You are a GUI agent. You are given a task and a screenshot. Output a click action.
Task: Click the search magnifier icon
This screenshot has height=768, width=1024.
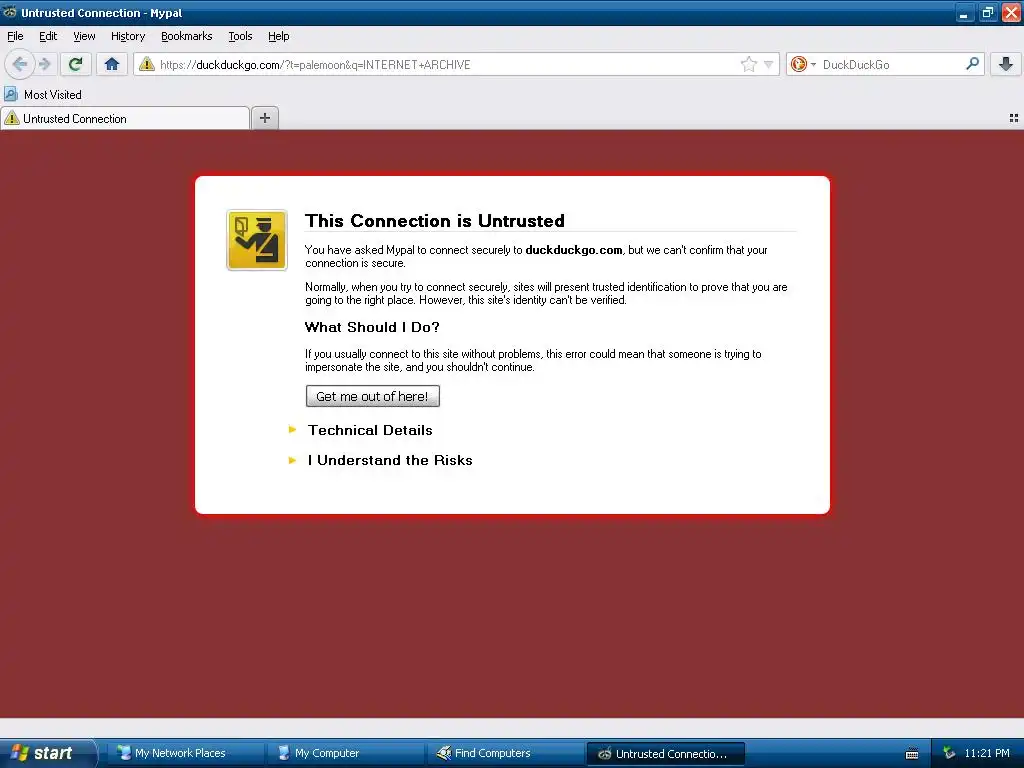click(972, 64)
